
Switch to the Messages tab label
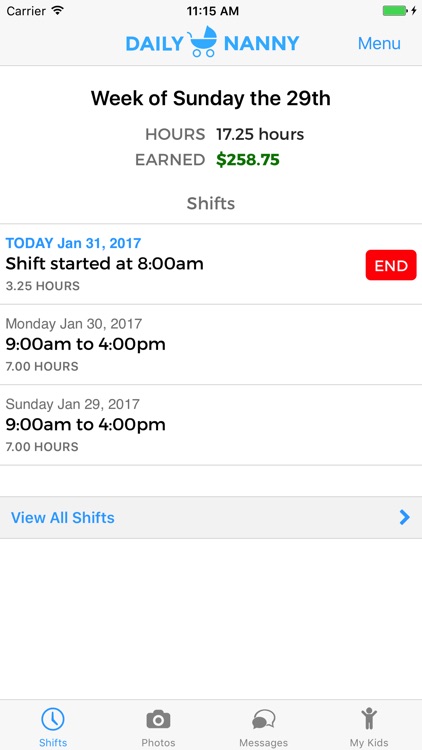[x=264, y=743]
